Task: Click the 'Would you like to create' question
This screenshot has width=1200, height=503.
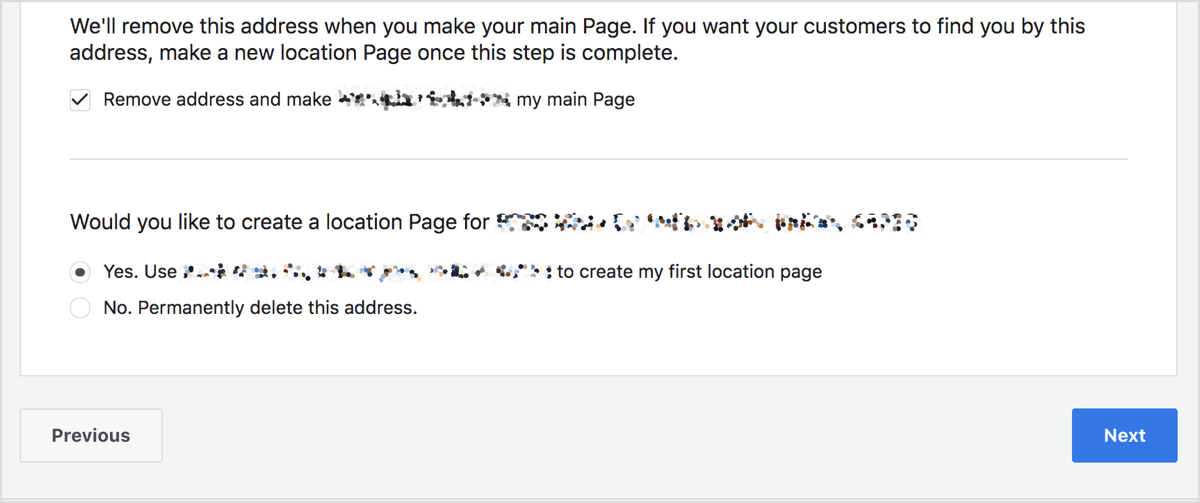Action: coord(280,222)
